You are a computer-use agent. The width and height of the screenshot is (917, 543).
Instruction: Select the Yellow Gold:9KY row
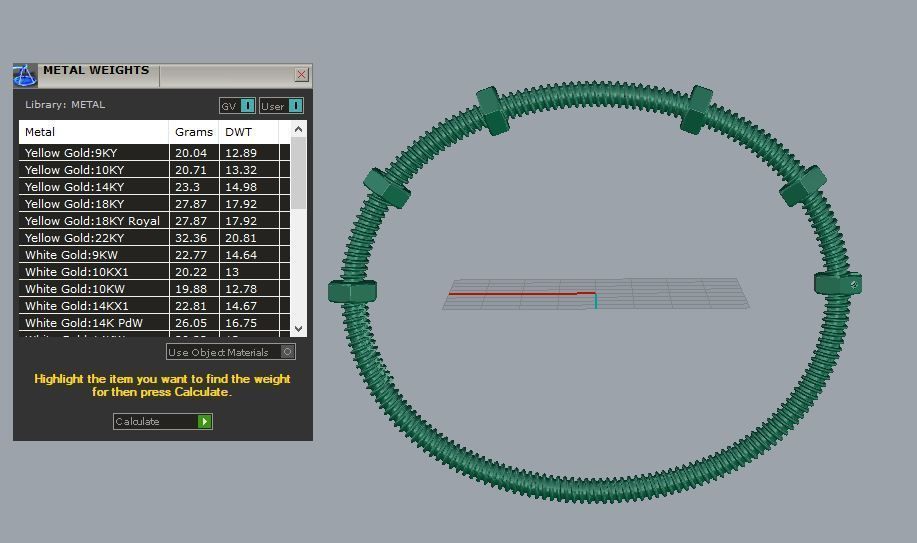pyautogui.click(x=154, y=153)
